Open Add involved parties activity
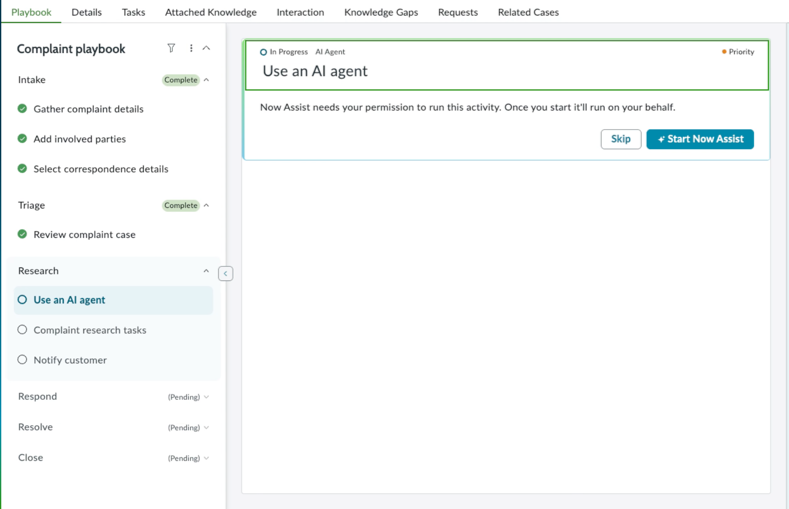 coord(80,139)
